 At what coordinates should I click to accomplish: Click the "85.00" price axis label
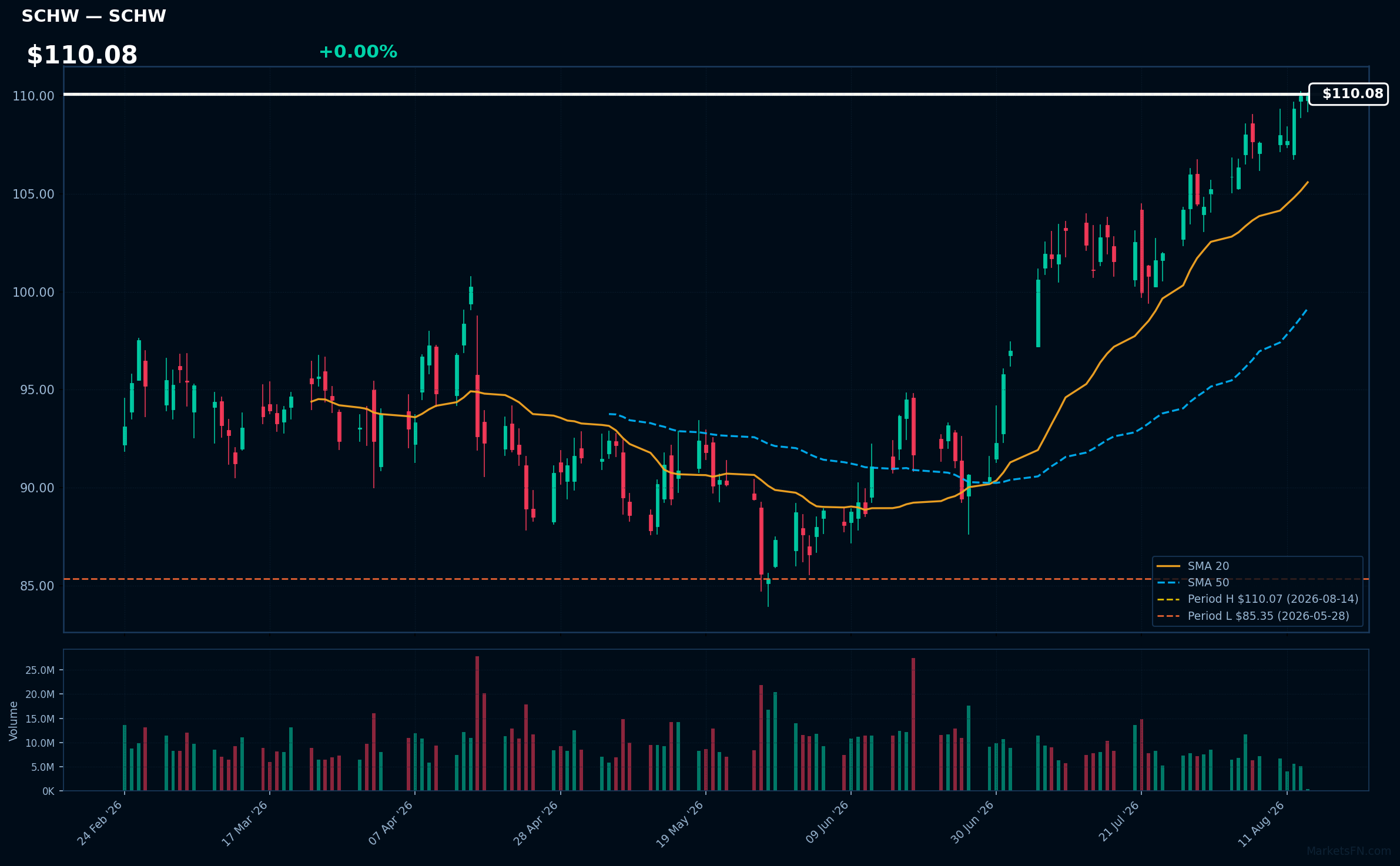(37, 586)
